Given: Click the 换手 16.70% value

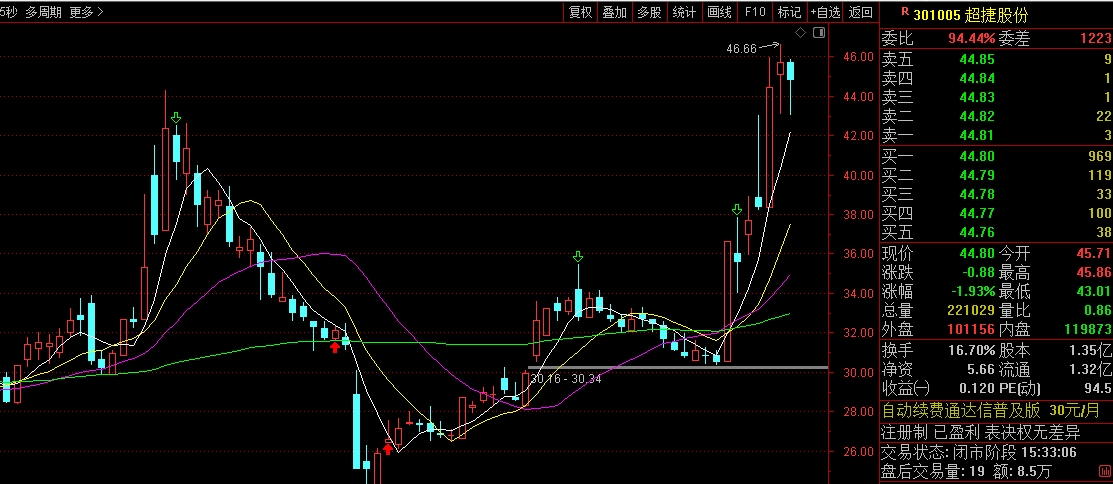Looking at the screenshot, I should point(971,351).
